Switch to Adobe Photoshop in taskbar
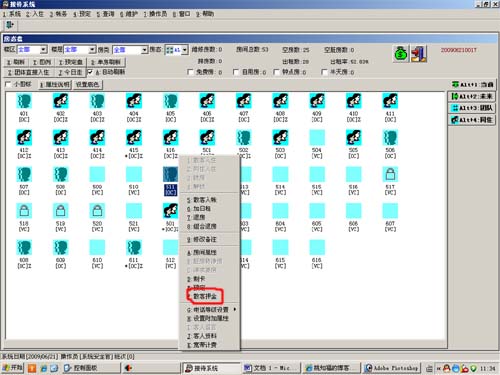Viewport: 500px width, 375px height. (392, 368)
